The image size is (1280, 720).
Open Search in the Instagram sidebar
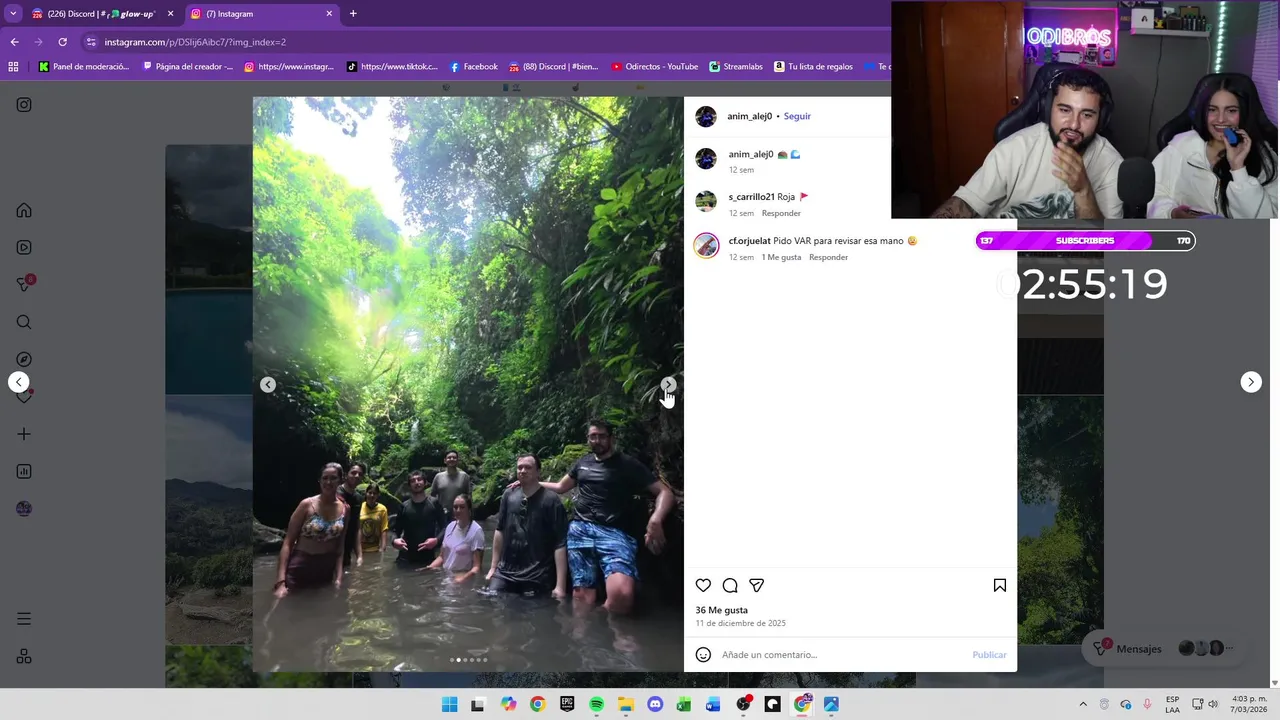[24, 322]
